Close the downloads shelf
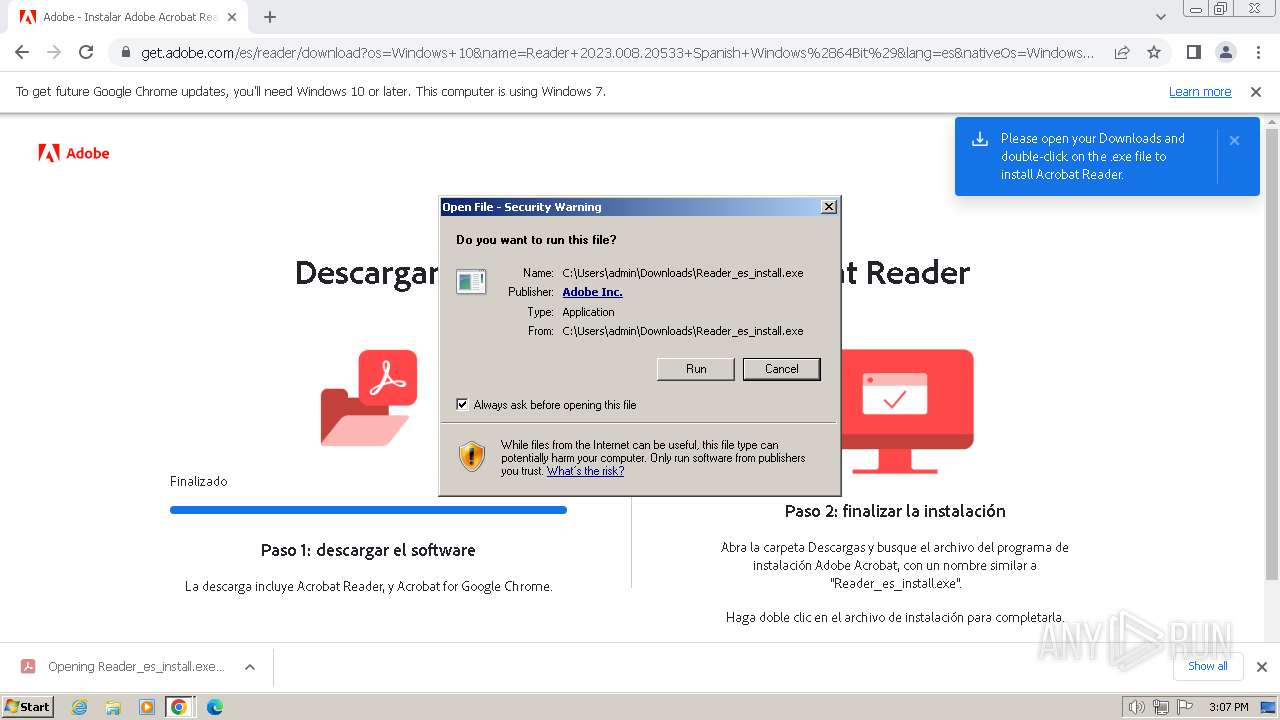Screen dimensions: 1280x720 click(1262, 667)
